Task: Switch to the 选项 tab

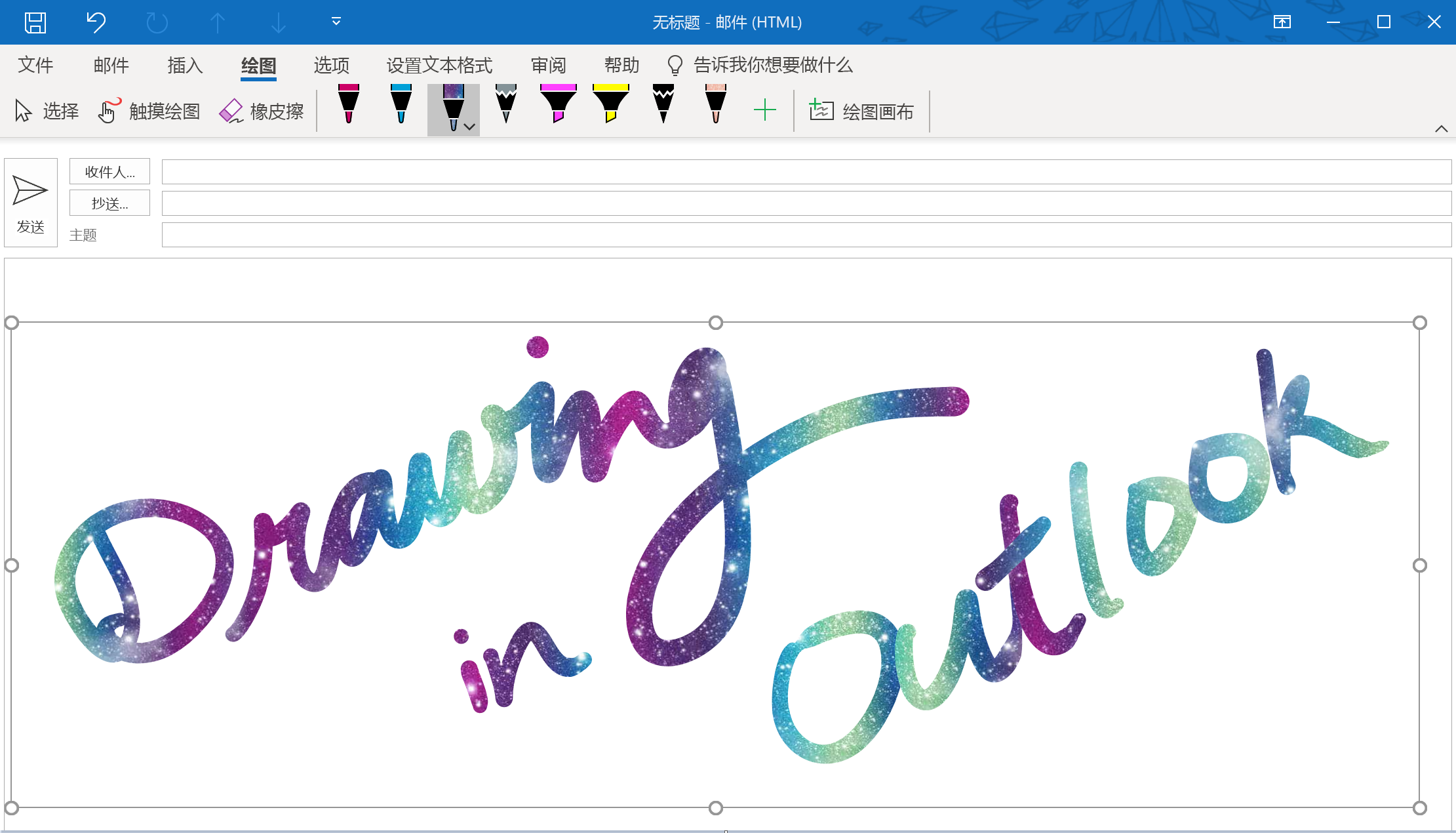Action: pos(332,65)
